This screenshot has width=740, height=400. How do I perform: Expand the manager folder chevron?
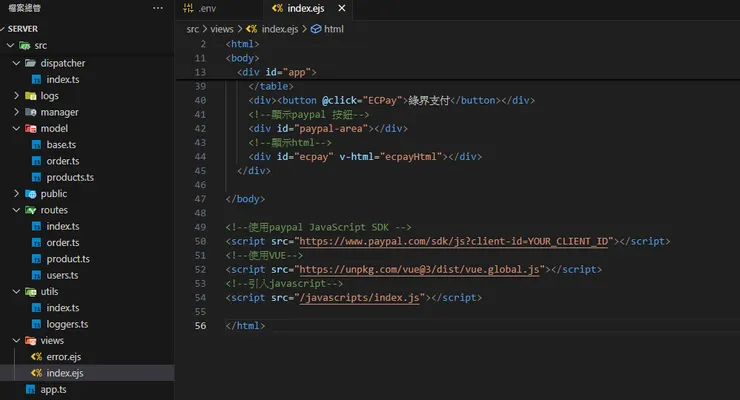click(16, 112)
